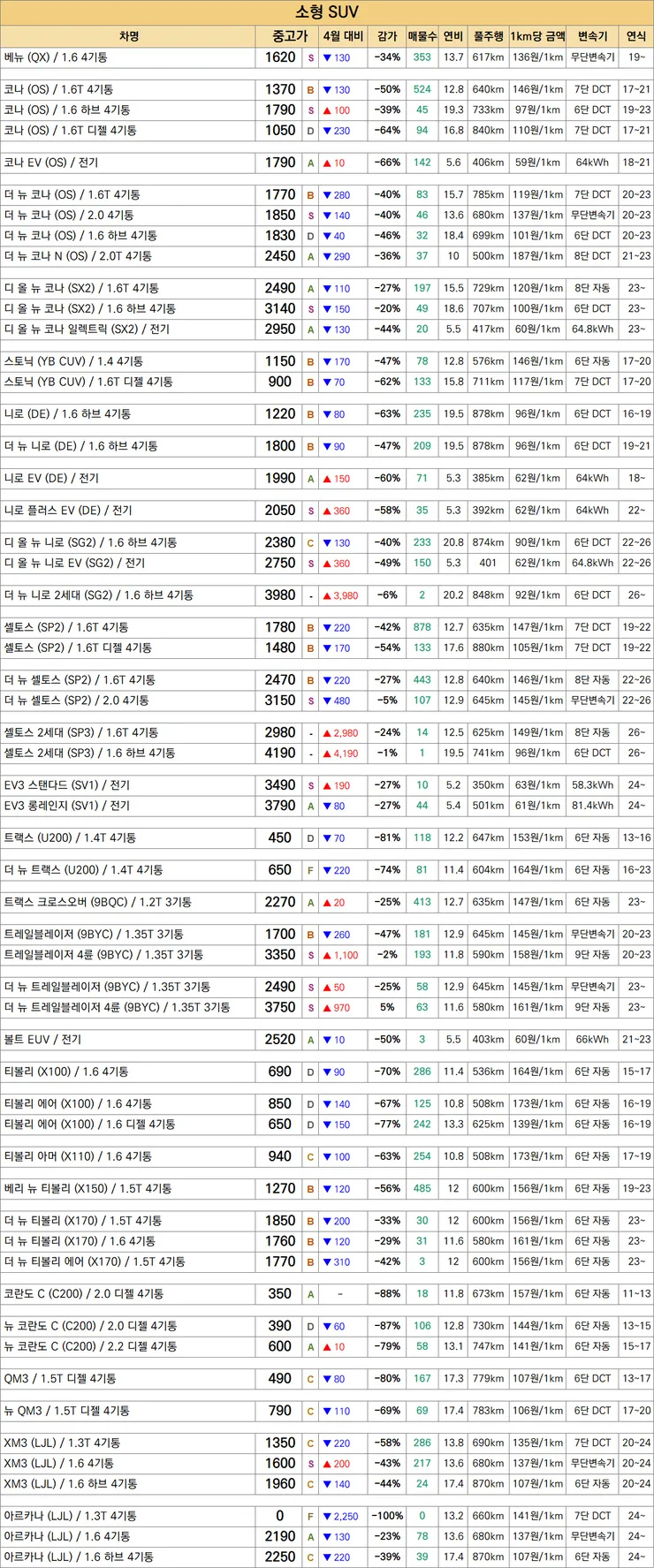The height and width of the screenshot is (1568, 654).
Task: Select '셀토스 (SP2) / 1.6T 디젤 4기통'
Action: [x=78, y=648]
